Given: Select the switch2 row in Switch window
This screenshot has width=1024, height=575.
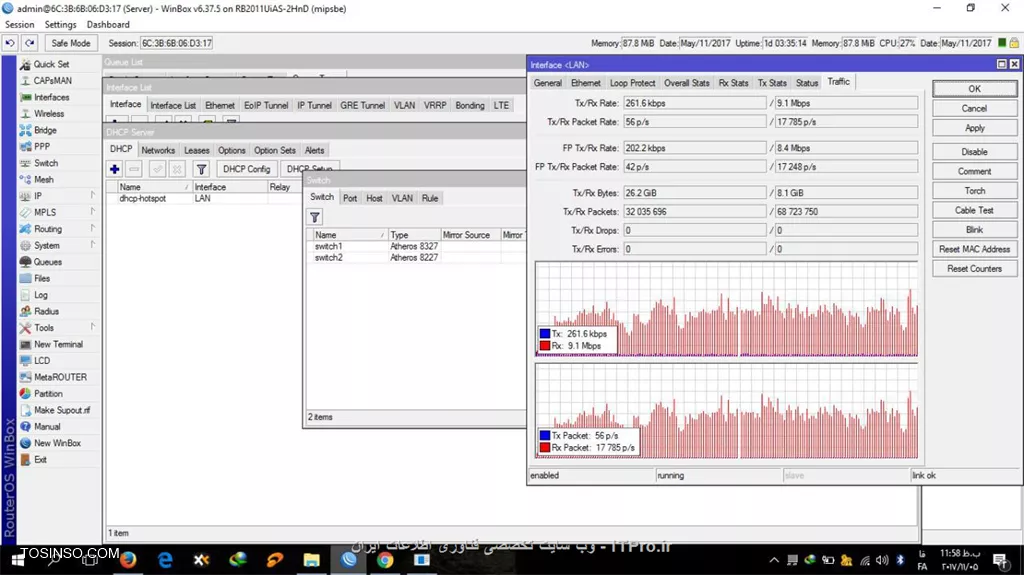Looking at the screenshot, I should 415,257.
